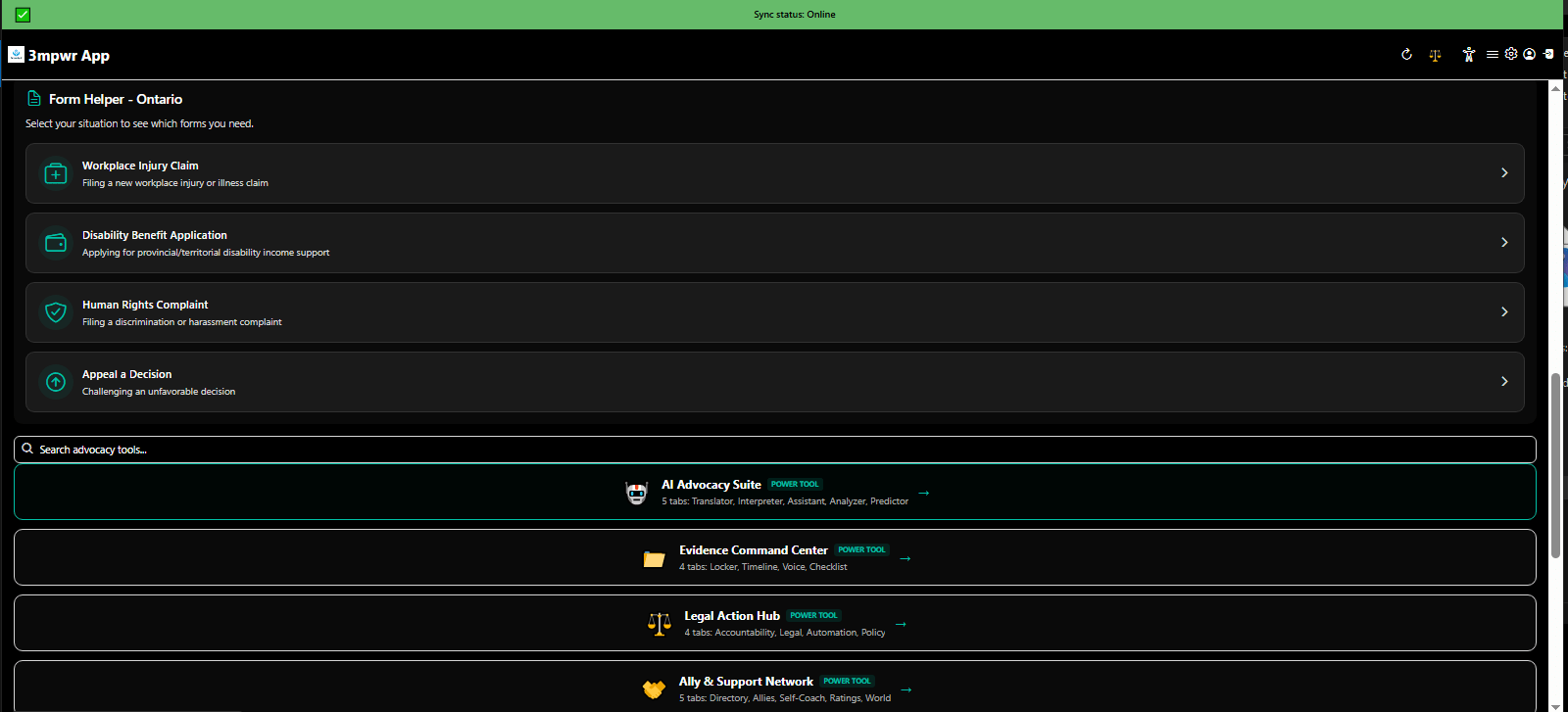Open settings via the gear icon

click(1511, 54)
